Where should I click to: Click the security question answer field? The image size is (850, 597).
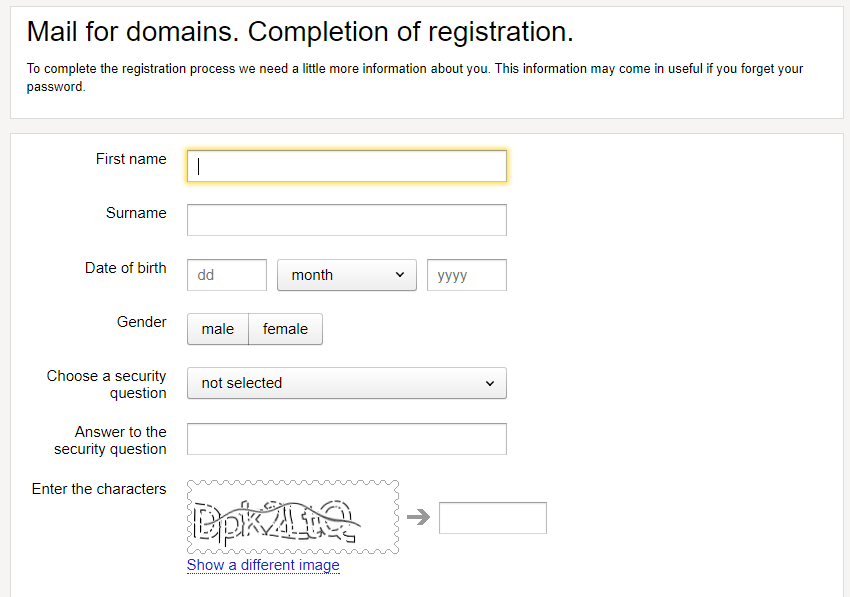(347, 439)
